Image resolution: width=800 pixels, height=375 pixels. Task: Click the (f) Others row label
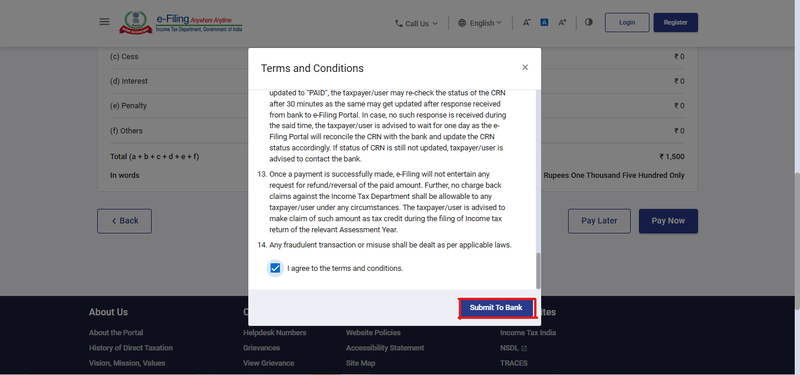point(127,131)
